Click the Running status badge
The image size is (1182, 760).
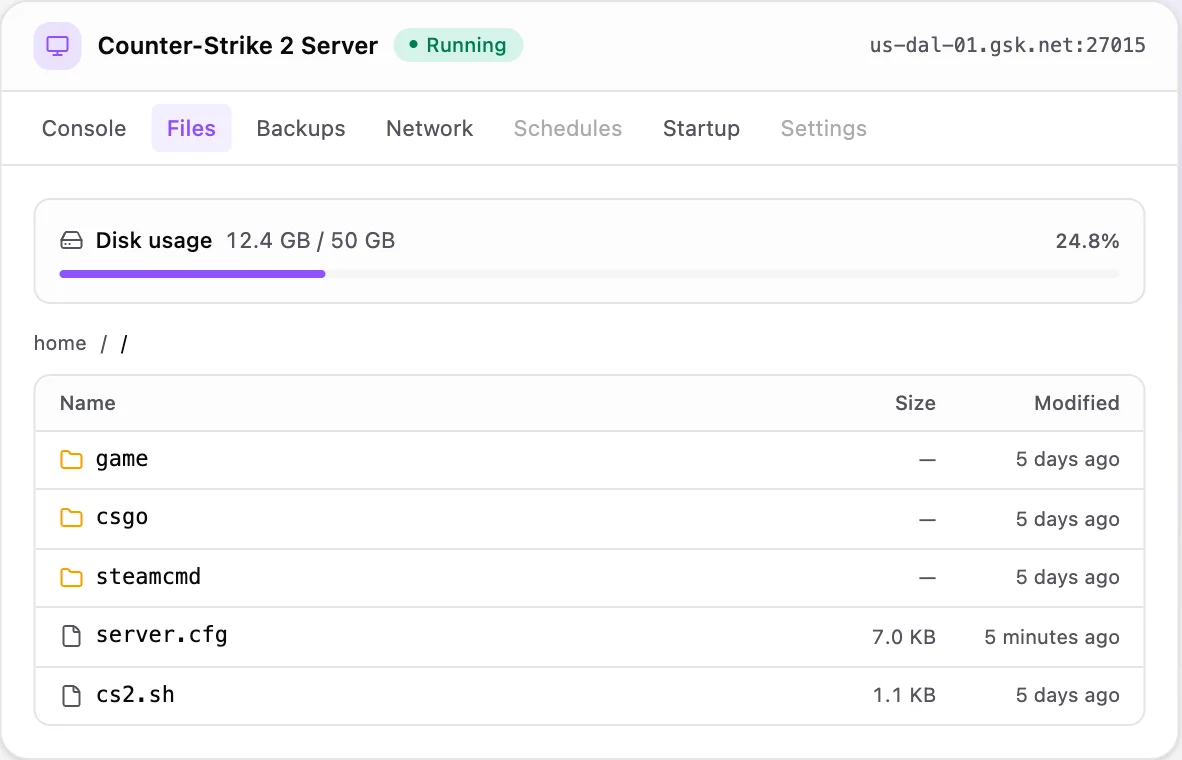coord(458,45)
